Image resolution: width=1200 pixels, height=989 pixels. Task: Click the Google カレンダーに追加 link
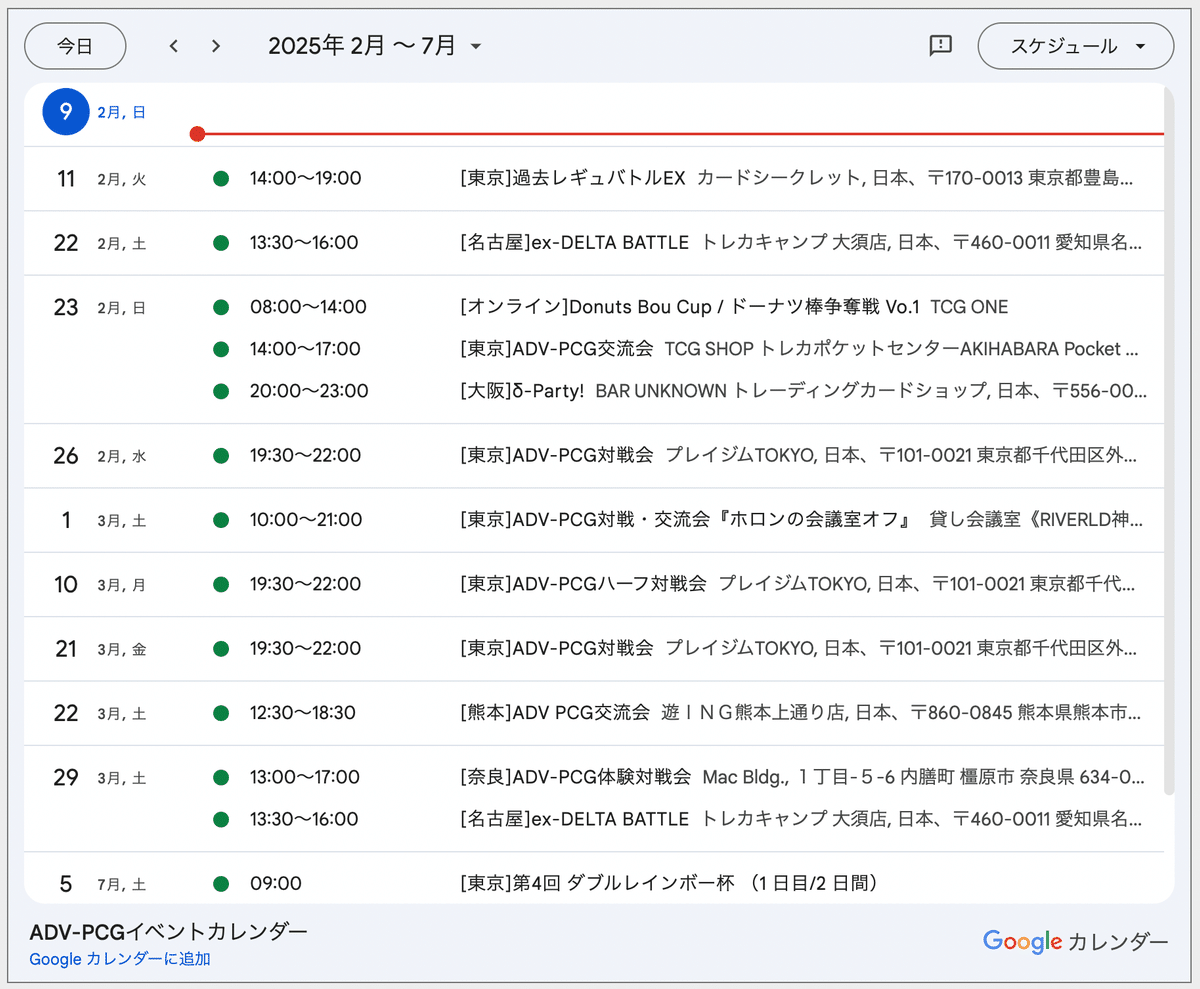[120, 959]
